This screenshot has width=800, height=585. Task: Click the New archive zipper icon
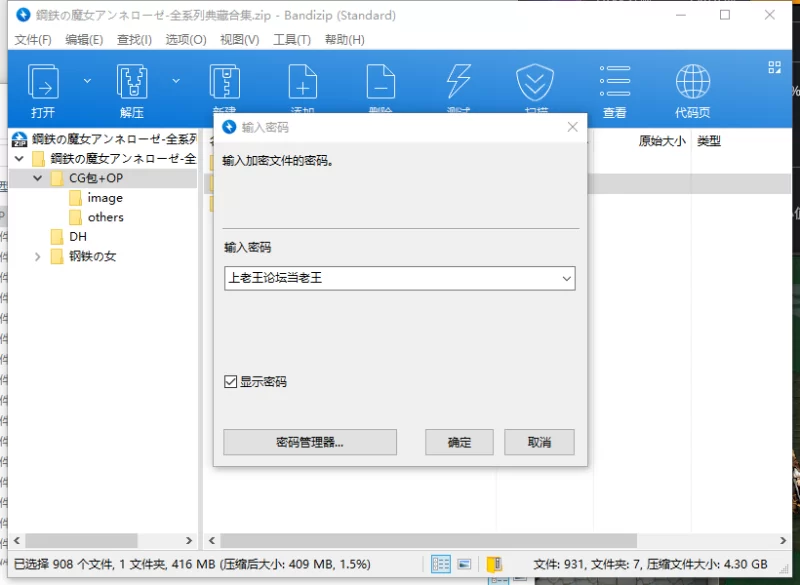point(224,82)
